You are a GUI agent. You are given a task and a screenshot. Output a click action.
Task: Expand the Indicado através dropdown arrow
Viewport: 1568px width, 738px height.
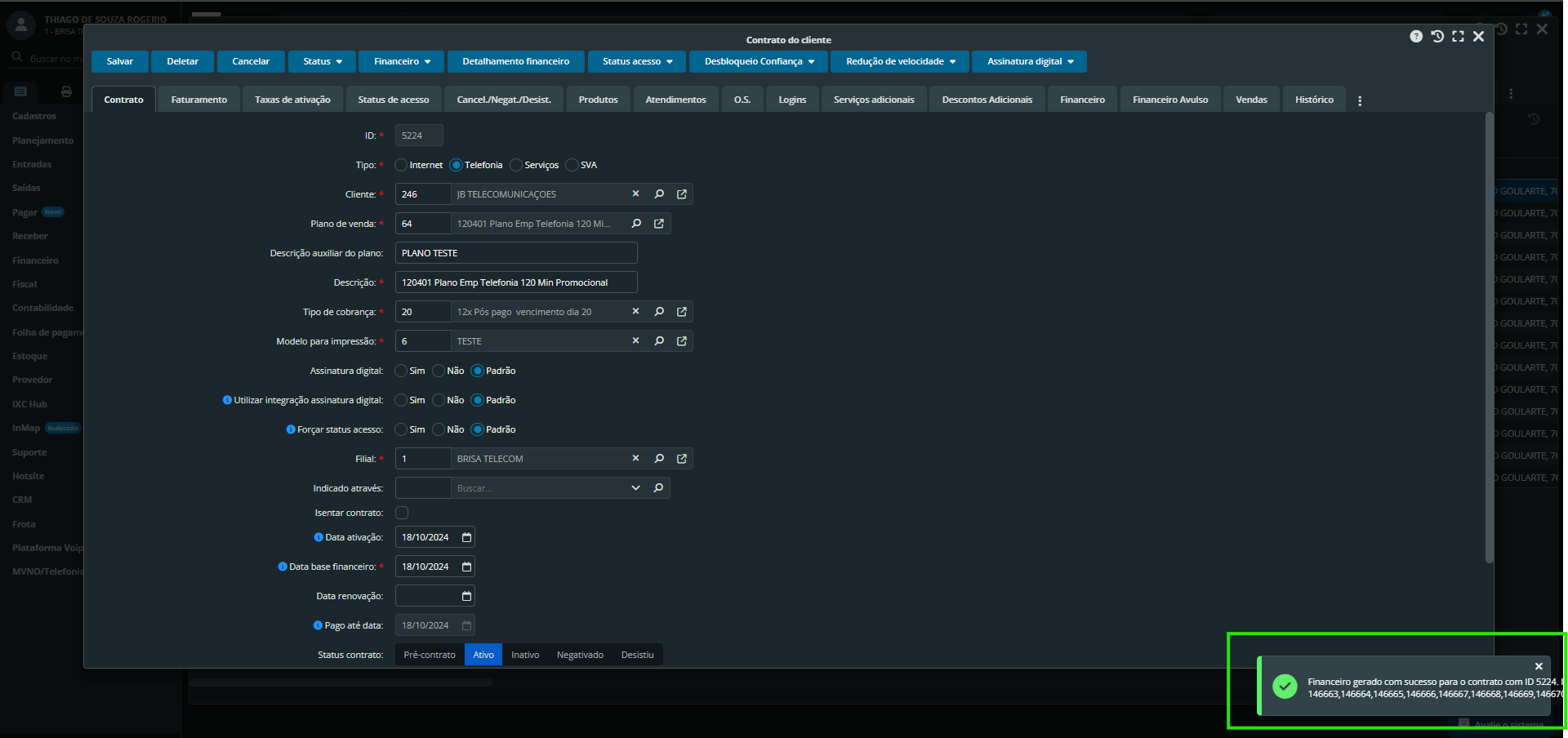[x=635, y=488]
